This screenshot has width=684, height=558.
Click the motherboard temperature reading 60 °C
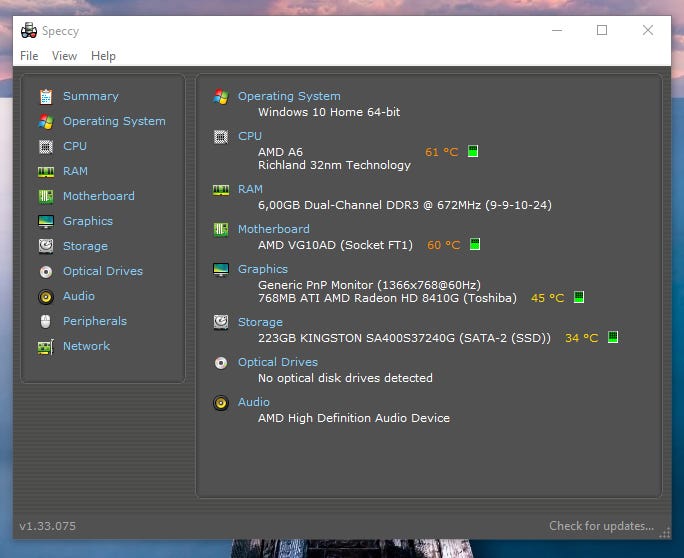point(444,245)
